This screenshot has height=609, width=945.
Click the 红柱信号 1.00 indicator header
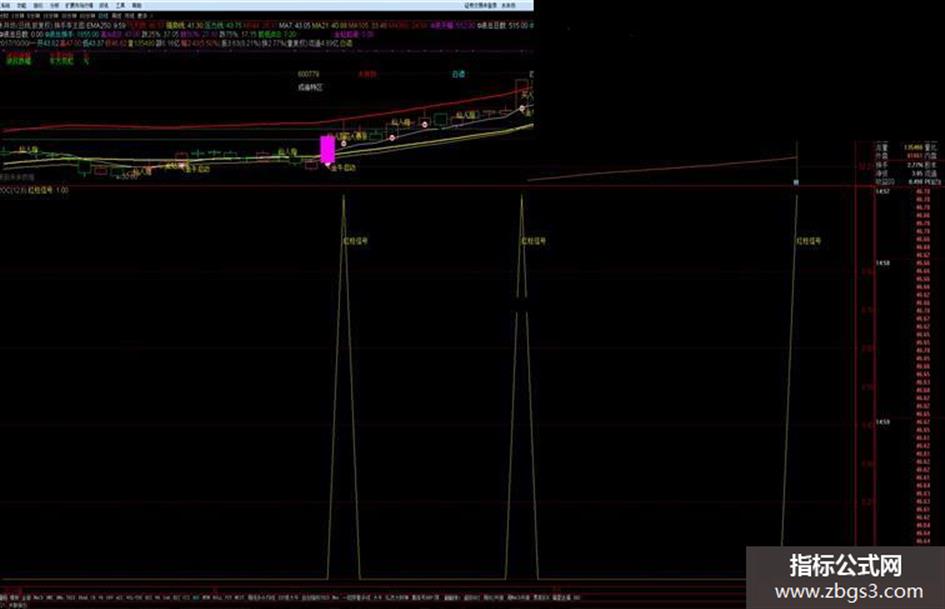(48, 190)
